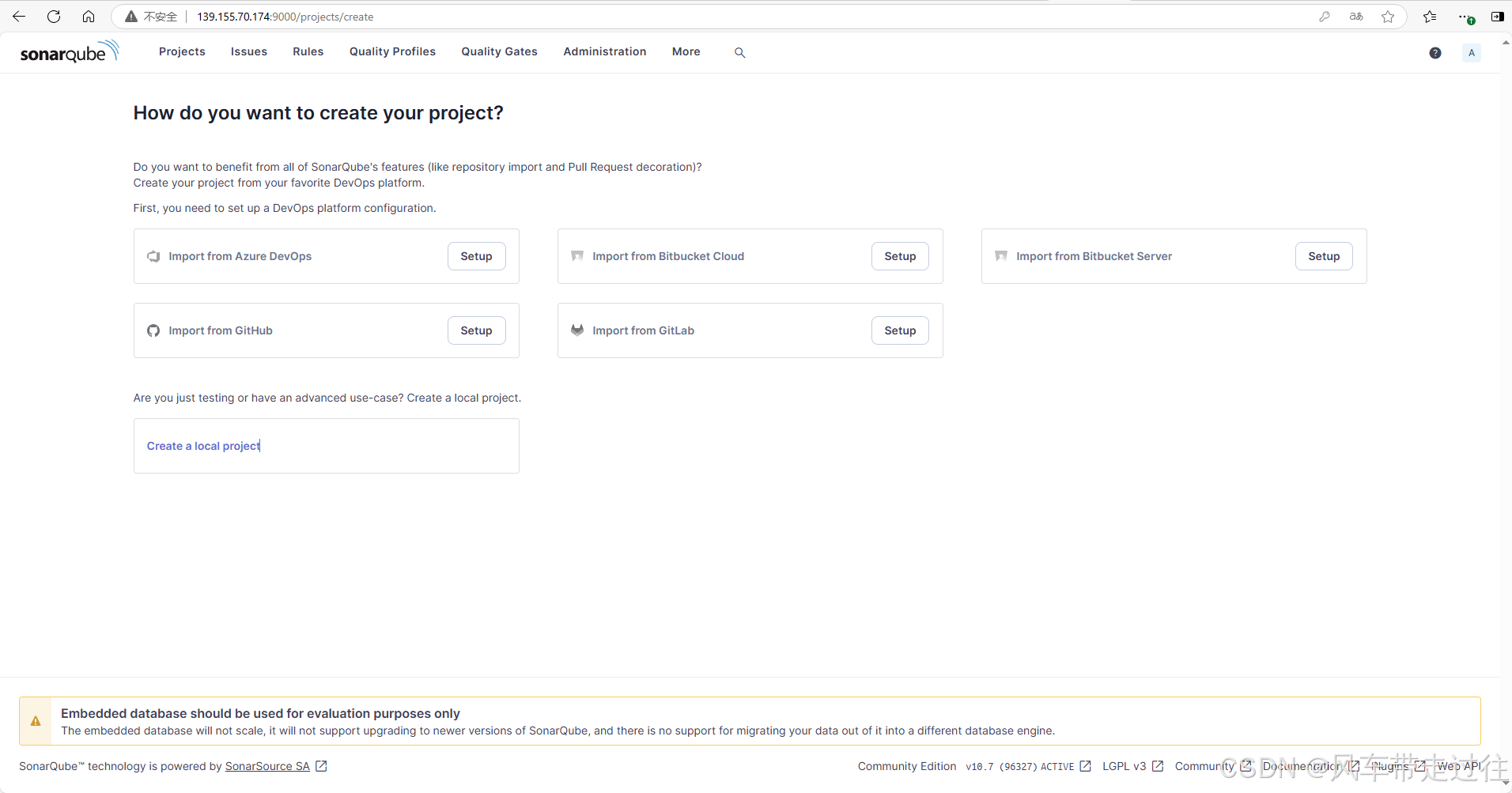Open the user account avatar A

[1472, 53]
